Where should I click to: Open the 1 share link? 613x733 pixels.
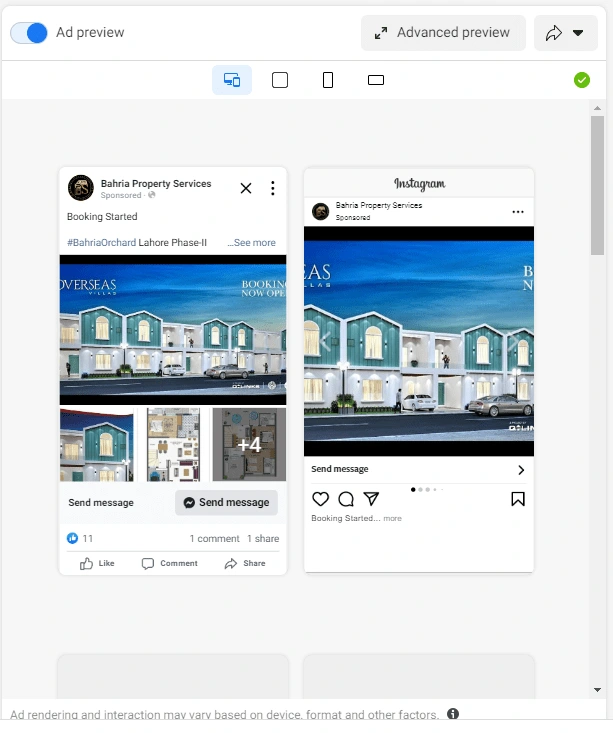click(x=263, y=539)
